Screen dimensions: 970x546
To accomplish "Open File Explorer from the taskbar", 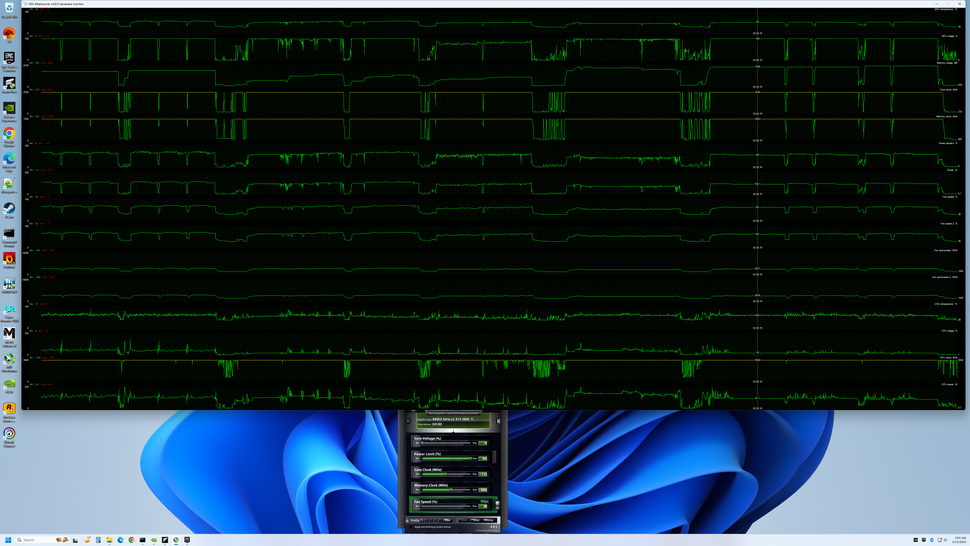I will (109, 540).
